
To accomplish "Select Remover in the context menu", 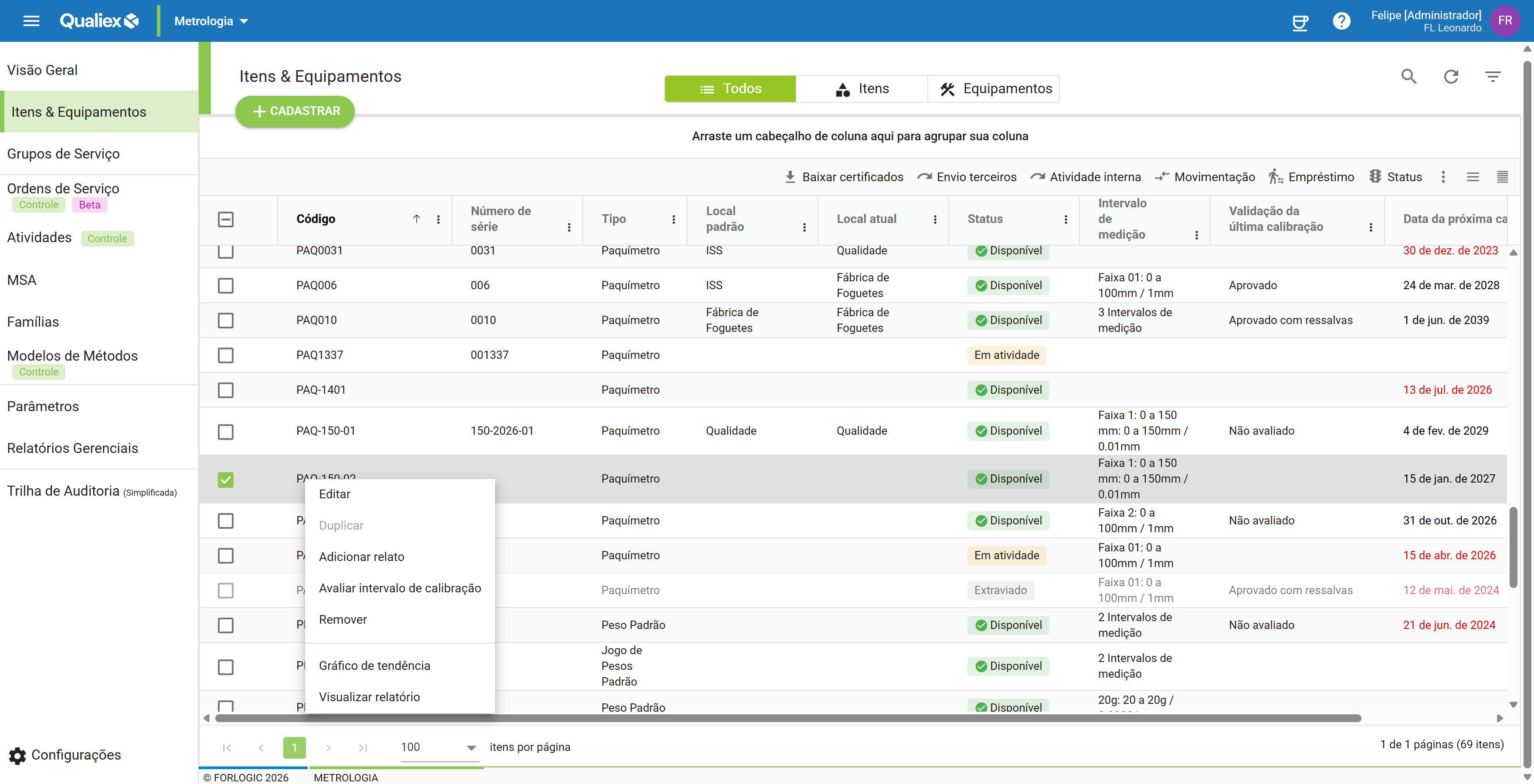I will [x=400, y=620].
